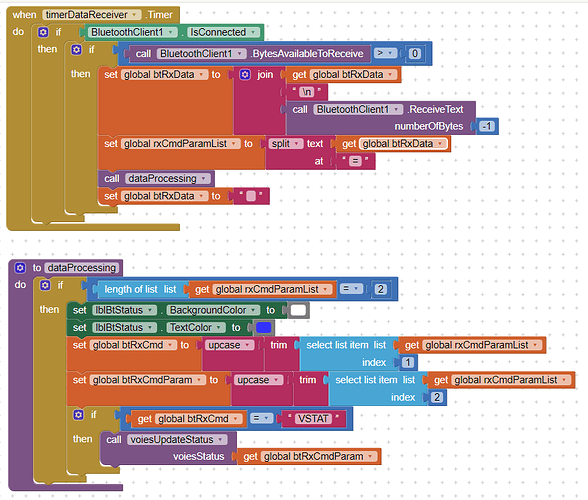Screen dimensions: 588x500
Task: Open BackgroundColor property dropdown
Action: pos(254,310)
